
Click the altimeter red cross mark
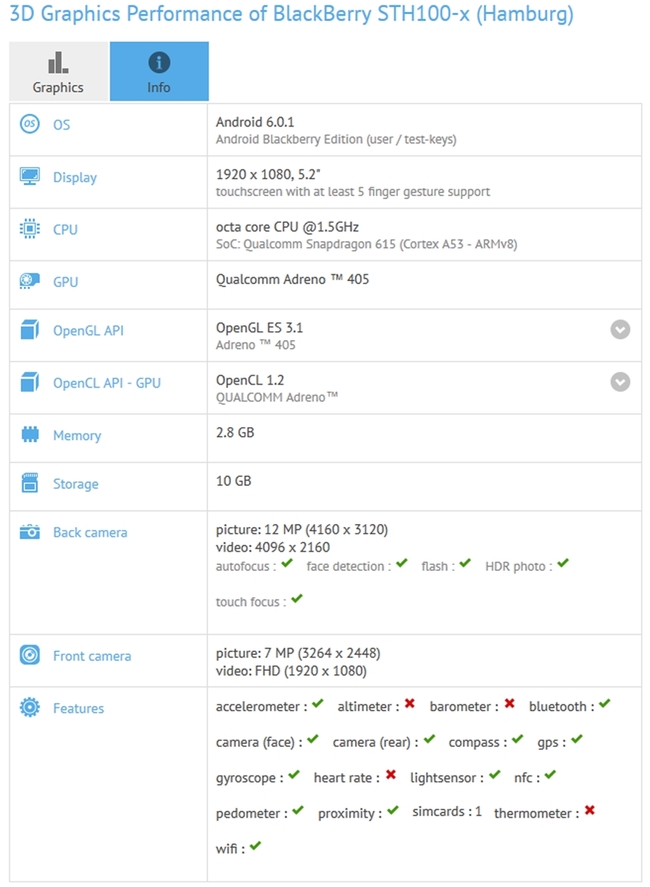click(x=410, y=703)
